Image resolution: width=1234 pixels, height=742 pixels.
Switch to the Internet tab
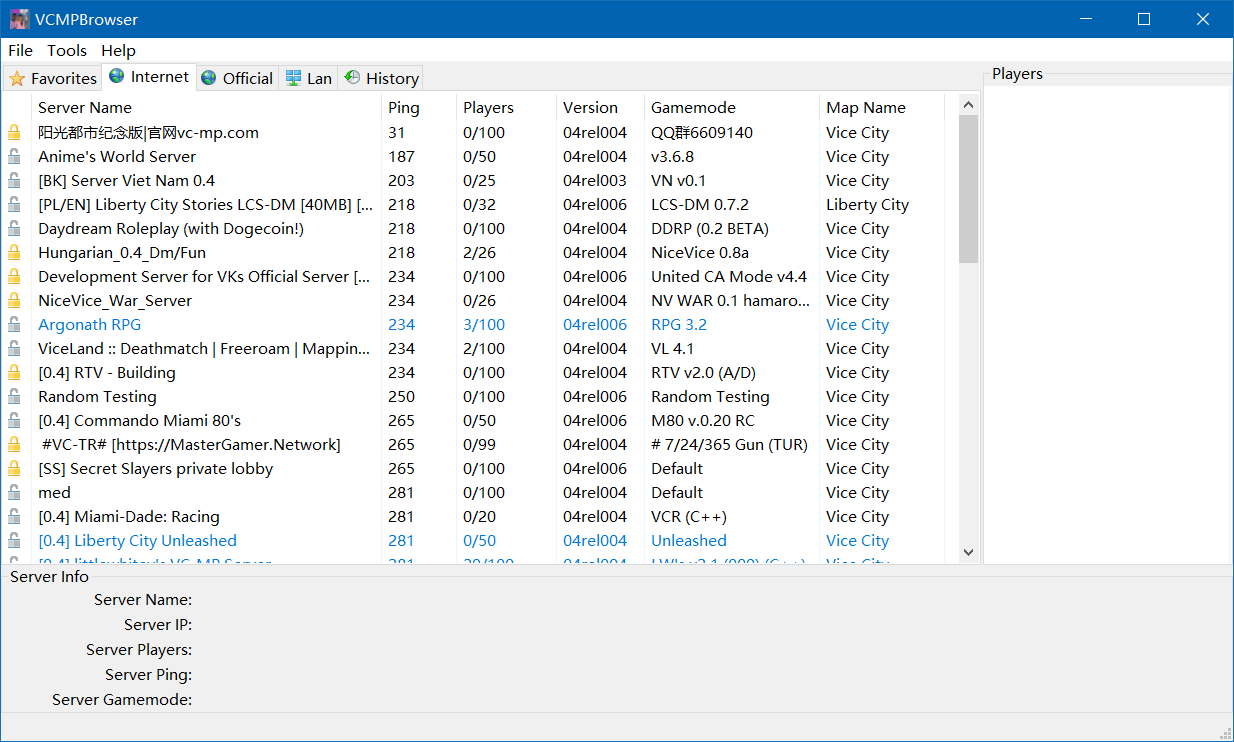(x=149, y=76)
